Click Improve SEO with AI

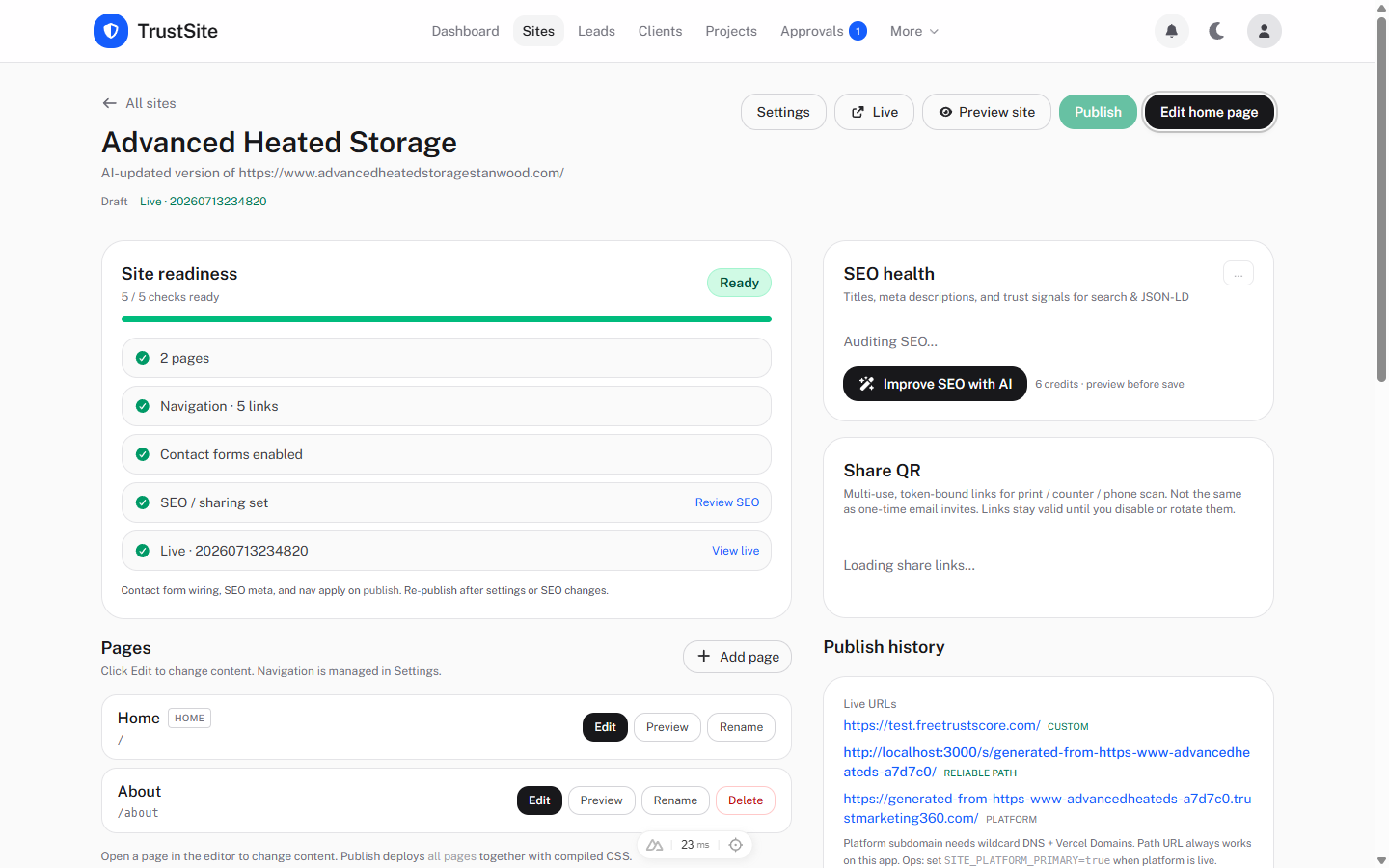pos(935,384)
